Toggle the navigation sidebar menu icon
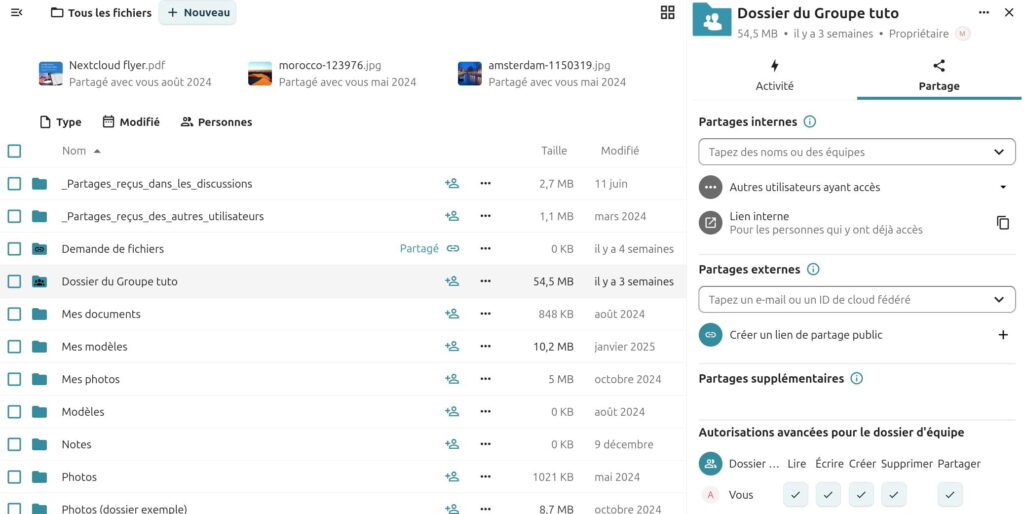The width and height of the screenshot is (1024, 514). [x=17, y=12]
